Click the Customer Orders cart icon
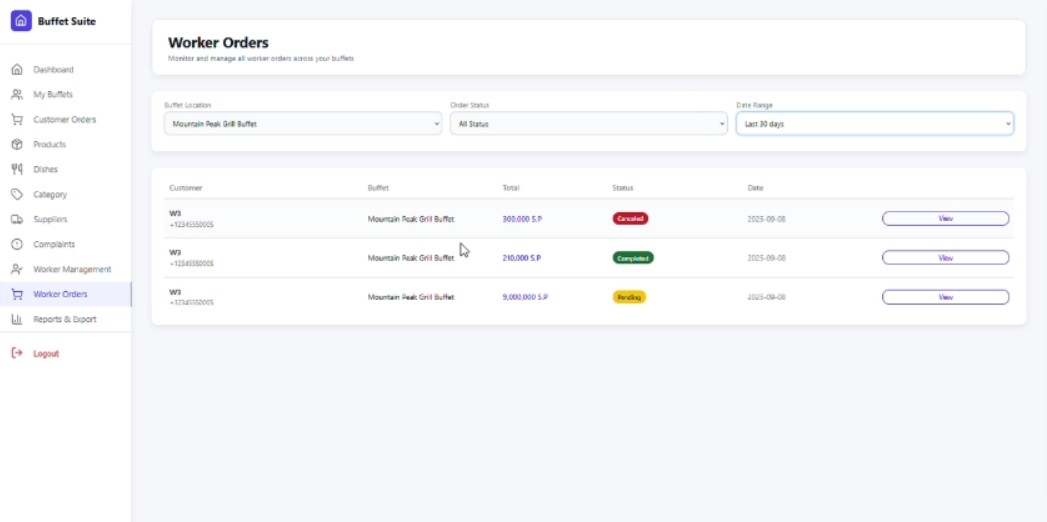The image size is (1047, 522). point(17,120)
